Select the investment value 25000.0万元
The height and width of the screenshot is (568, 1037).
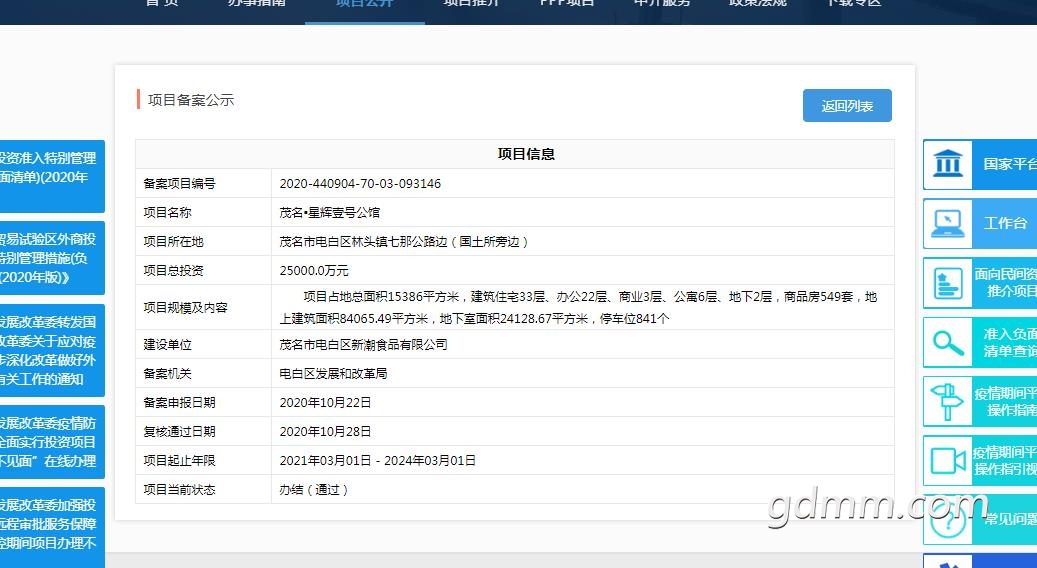tap(314, 271)
